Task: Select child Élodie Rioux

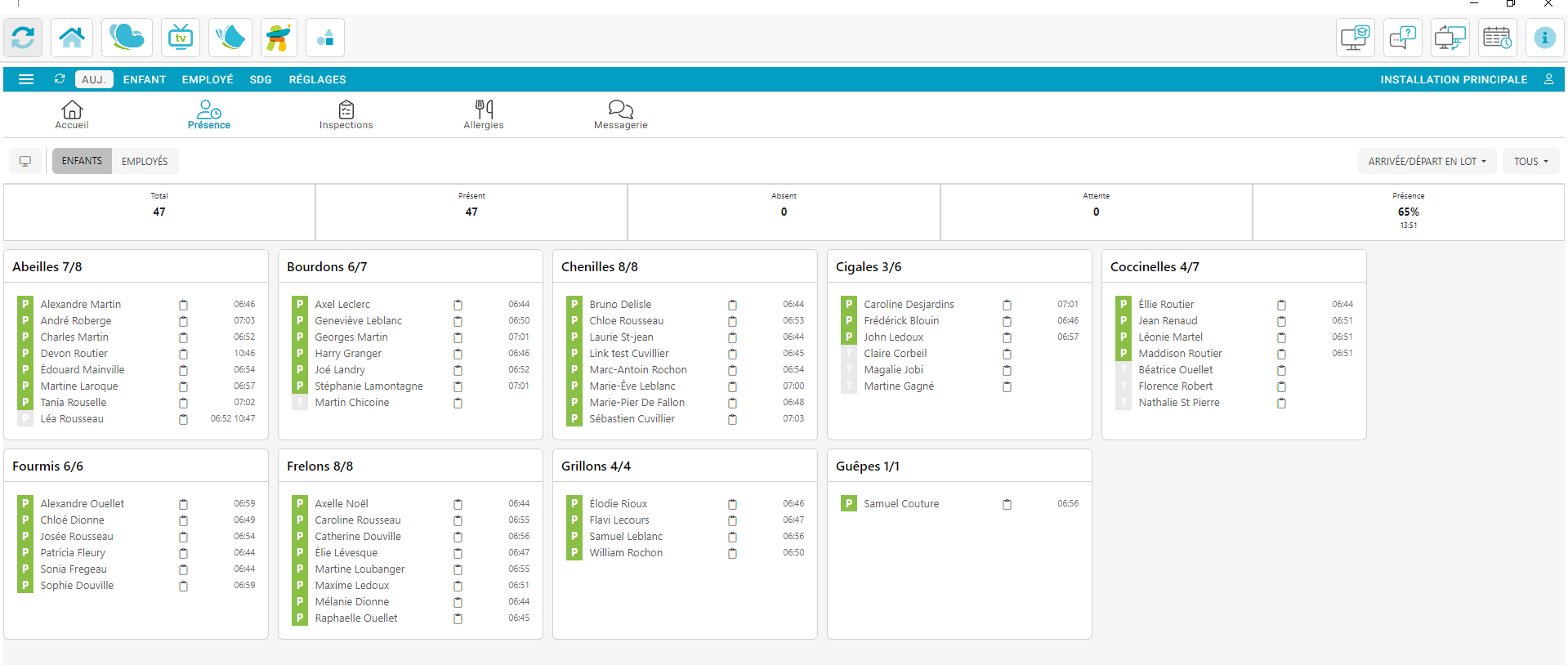Action: 619,503
